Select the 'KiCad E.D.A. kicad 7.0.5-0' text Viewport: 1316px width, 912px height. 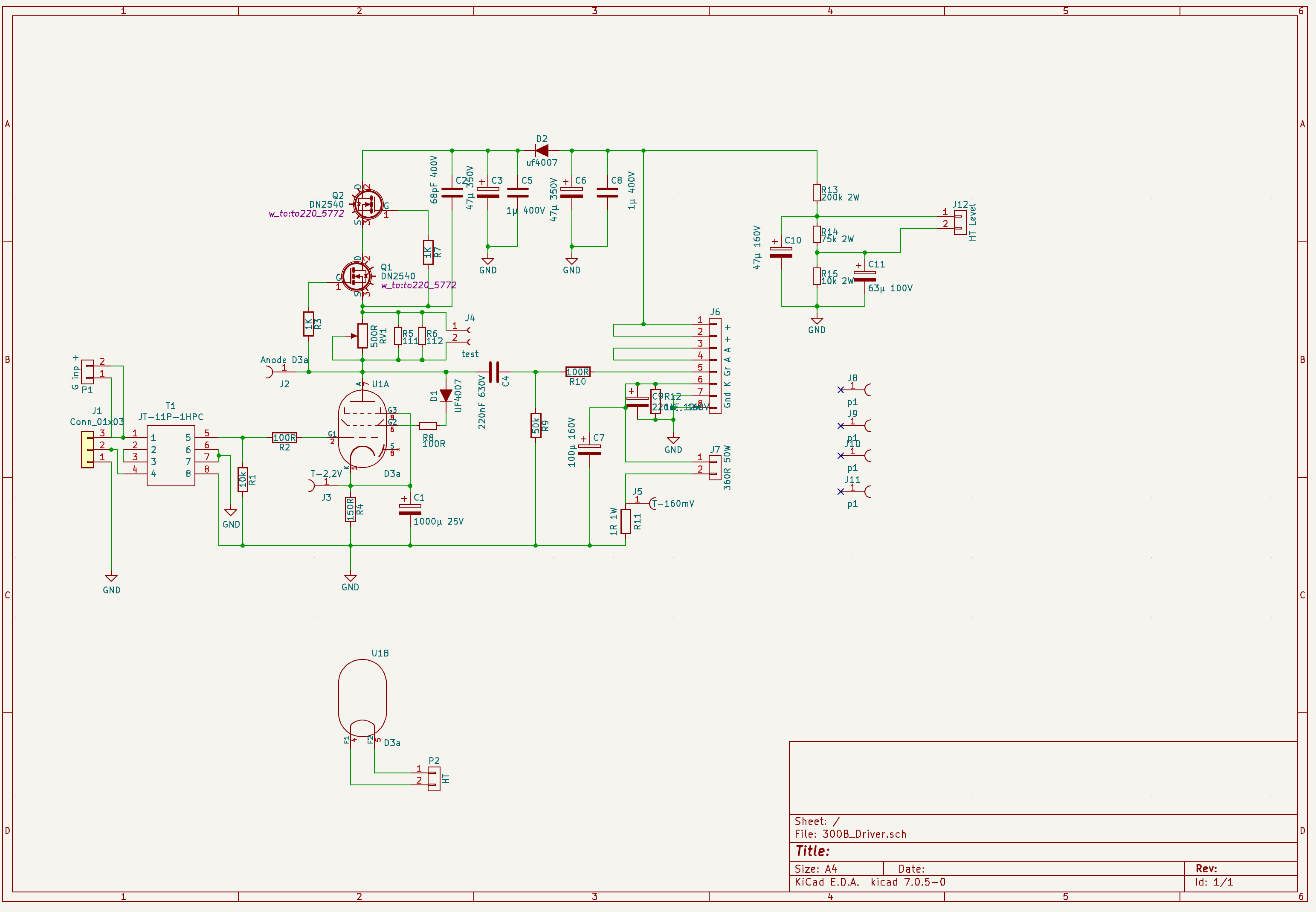tap(870, 882)
